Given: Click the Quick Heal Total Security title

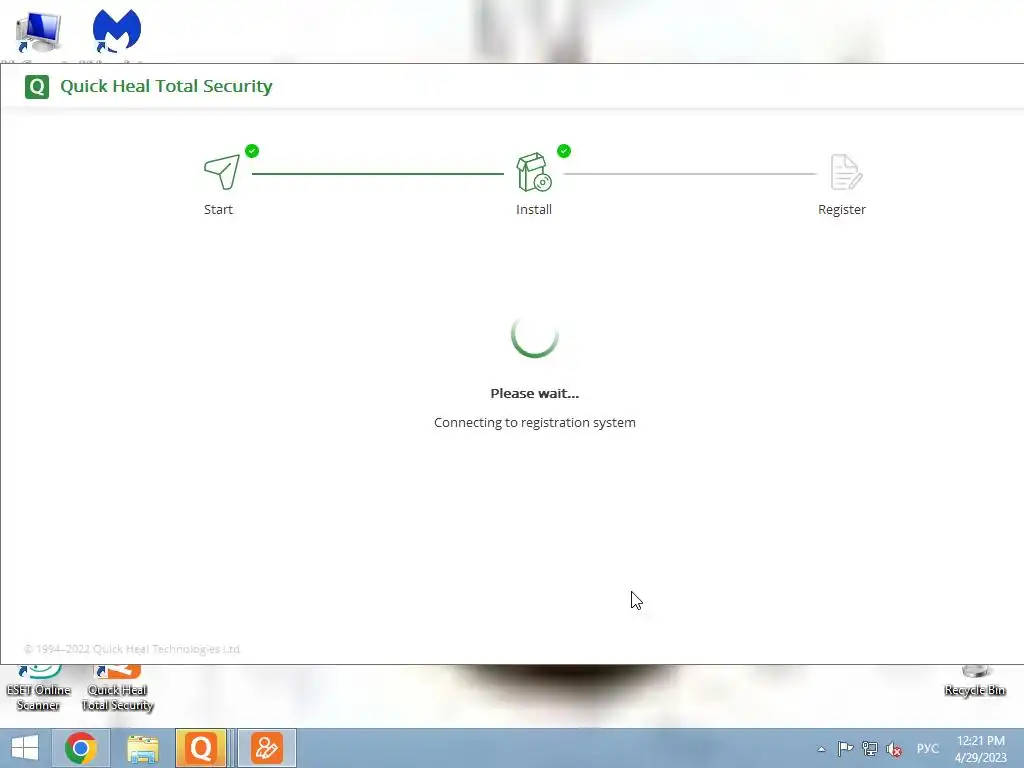Looking at the screenshot, I should click(166, 86).
